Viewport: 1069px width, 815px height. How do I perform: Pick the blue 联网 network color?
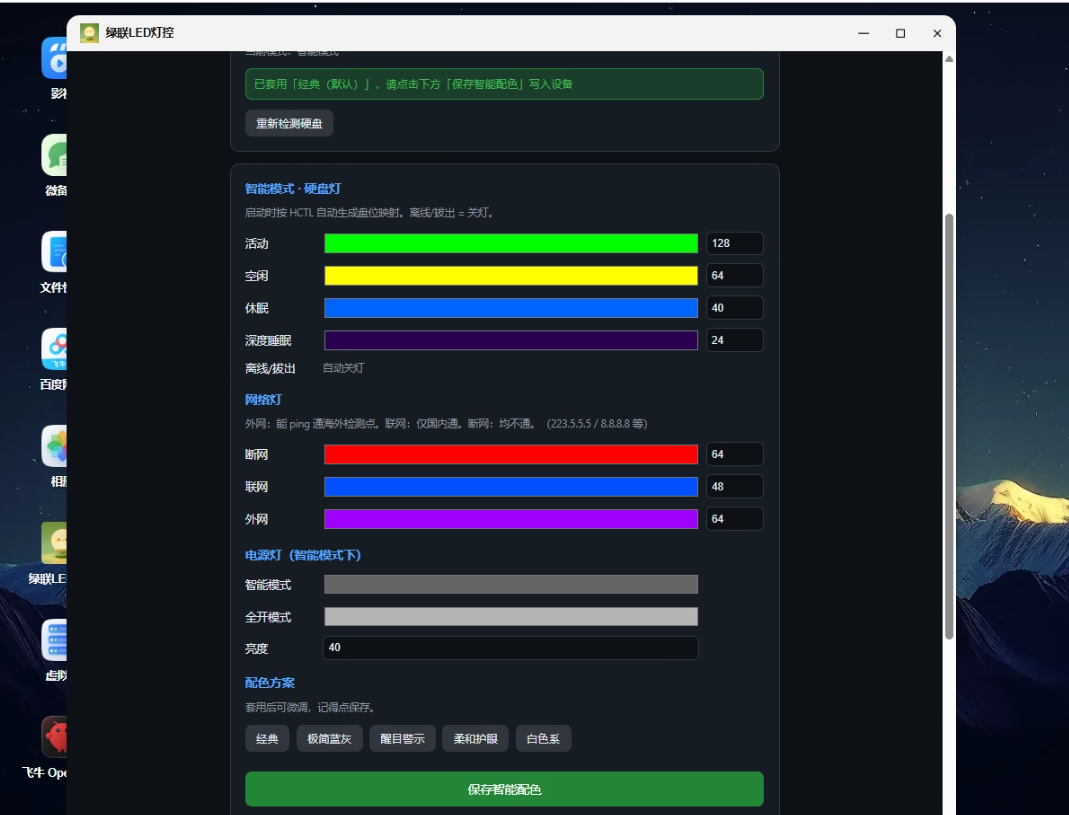(x=511, y=487)
